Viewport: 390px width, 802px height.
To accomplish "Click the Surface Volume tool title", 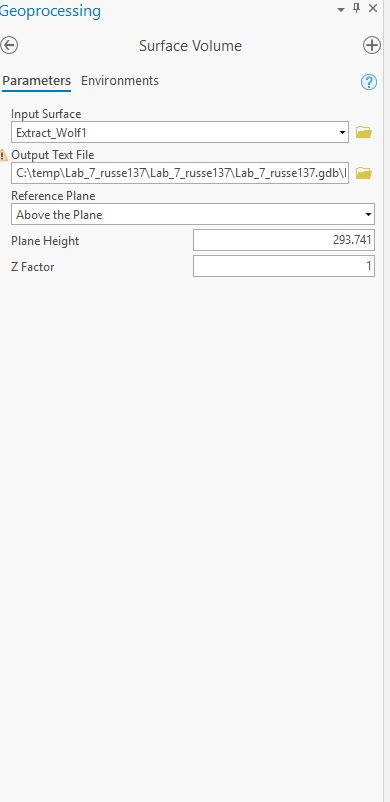I will pyautogui.click(x=190, y=46).
